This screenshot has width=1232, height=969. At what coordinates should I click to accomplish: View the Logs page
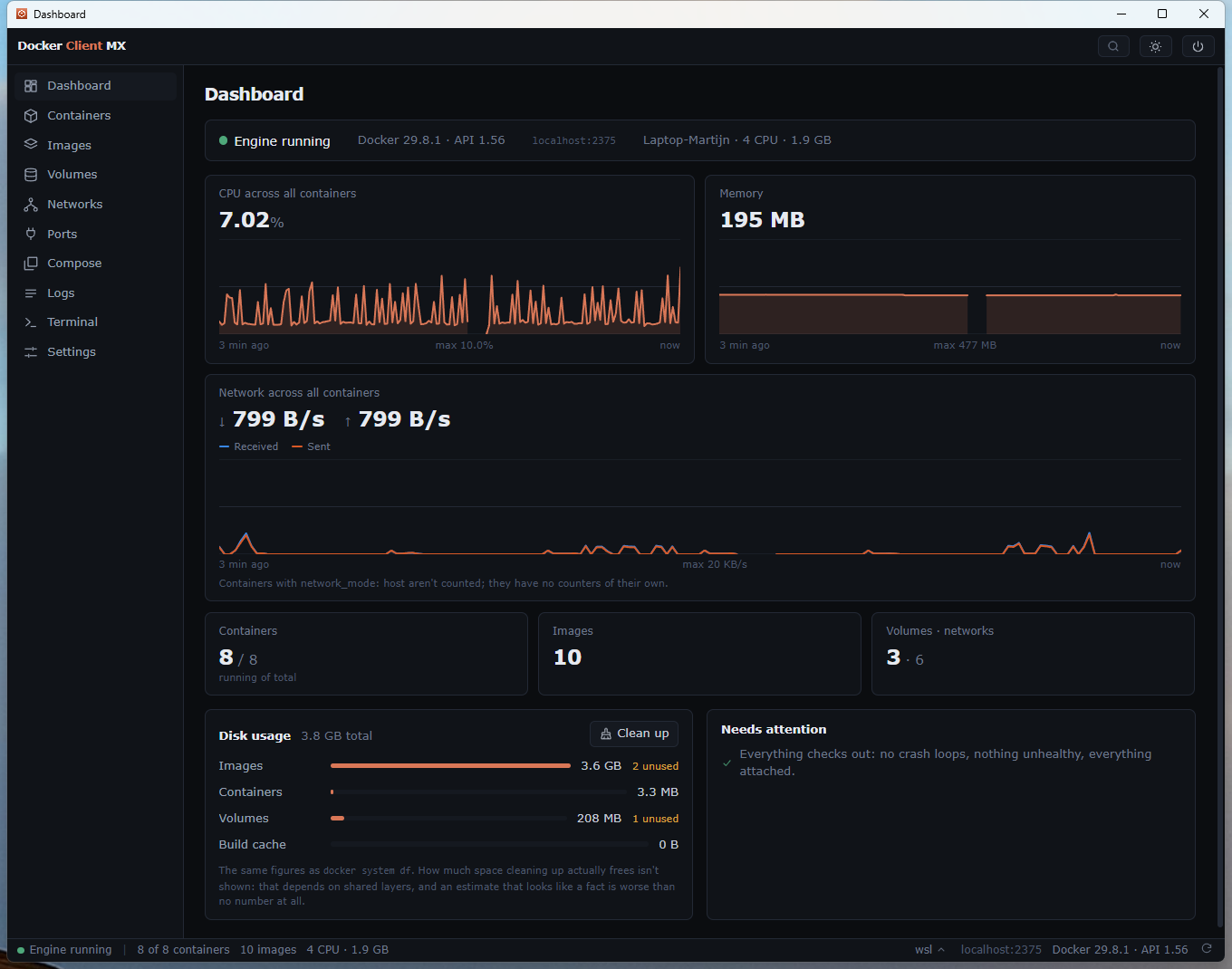[95, 293]
